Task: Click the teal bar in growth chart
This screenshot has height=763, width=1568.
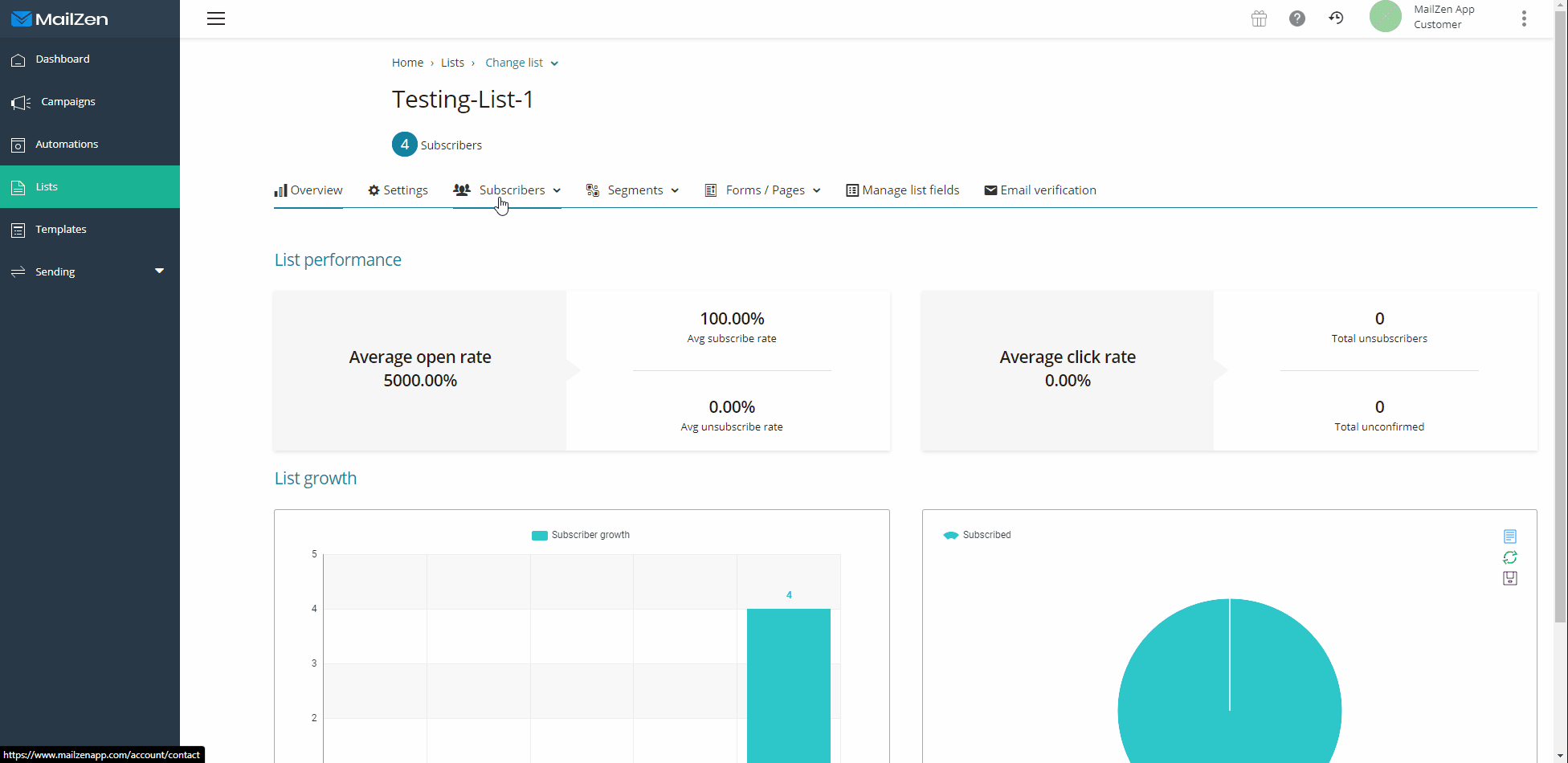Action: [788, 683]
